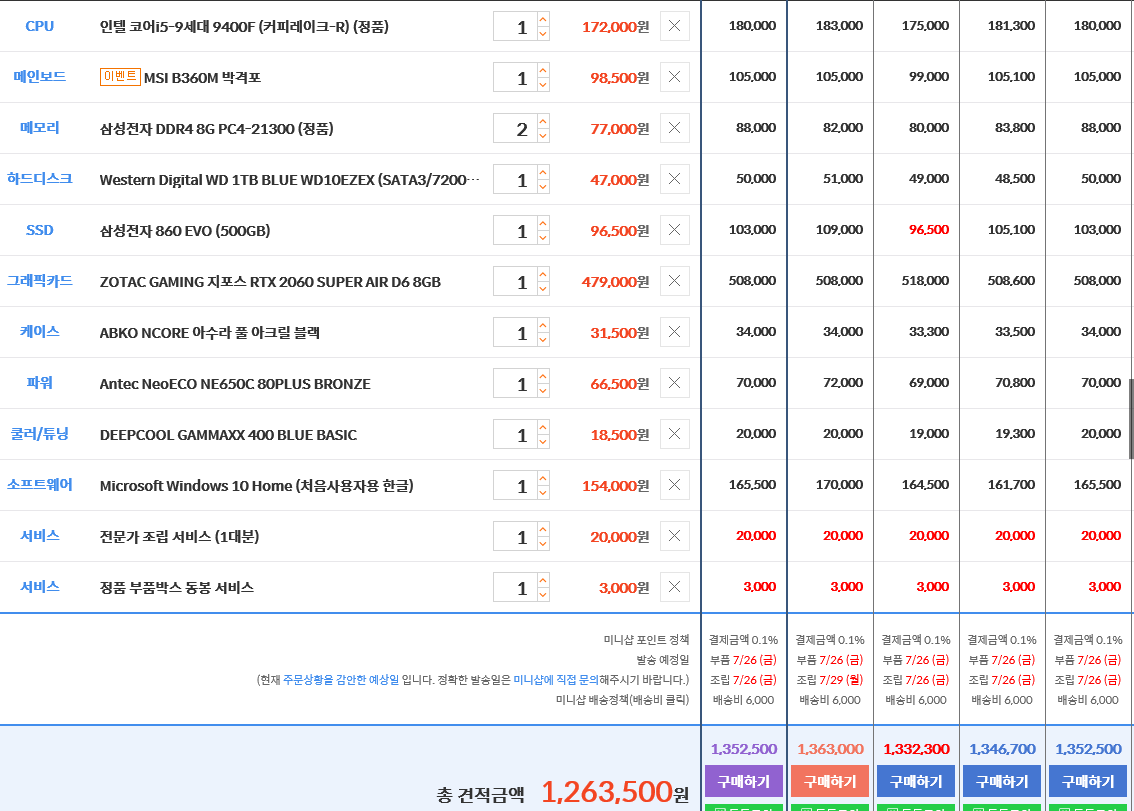Open the 주문상황을 감안한 예상일 link

(341, 680)
